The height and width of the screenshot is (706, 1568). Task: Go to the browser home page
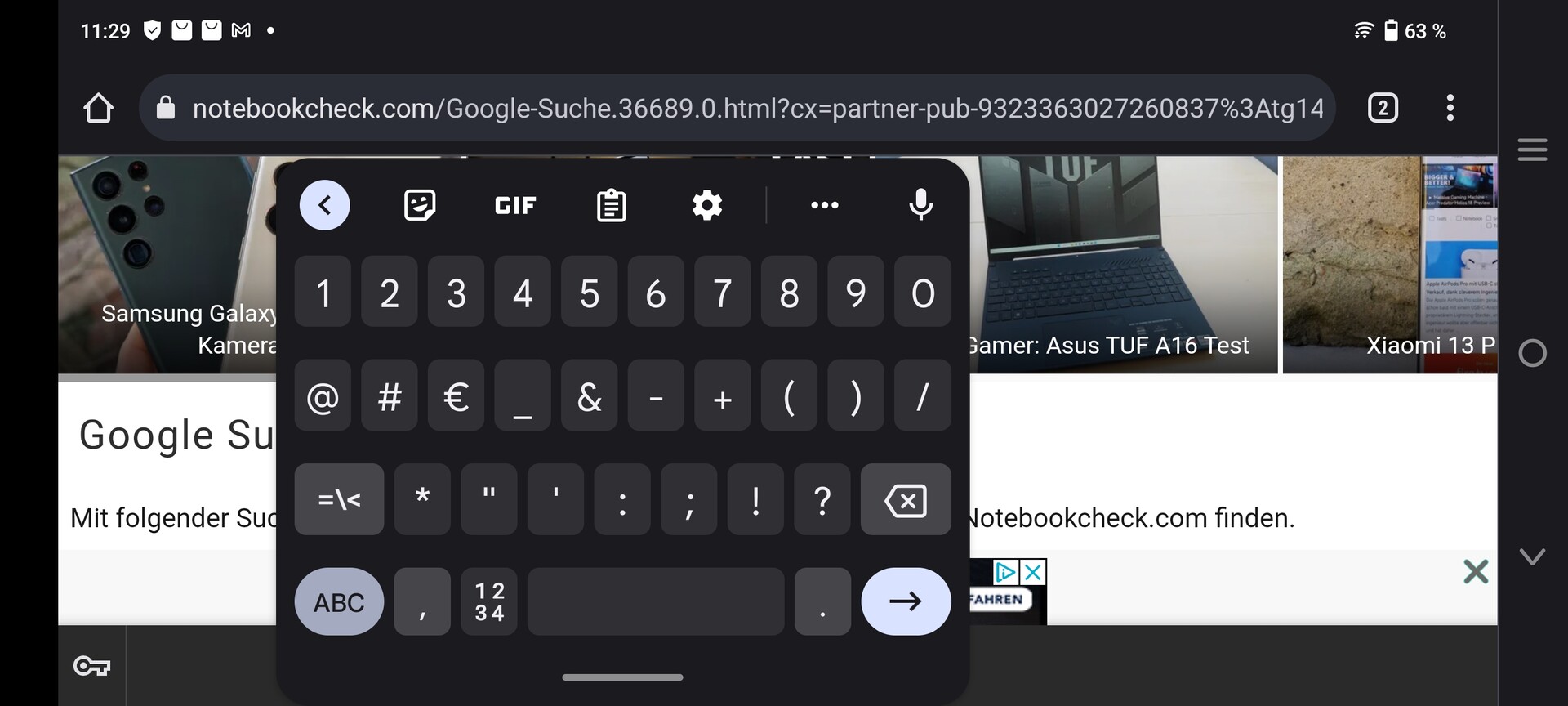[98, 108]
